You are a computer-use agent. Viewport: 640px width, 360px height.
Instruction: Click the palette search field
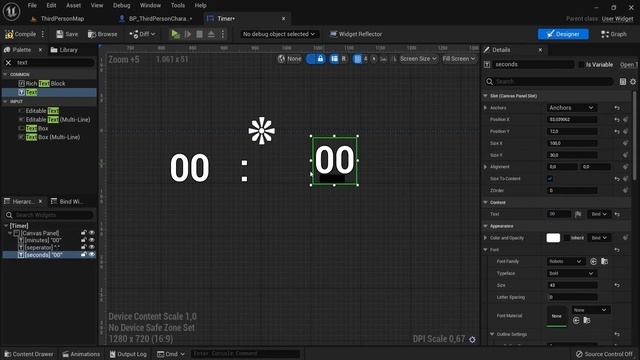(x=54, y=62)
